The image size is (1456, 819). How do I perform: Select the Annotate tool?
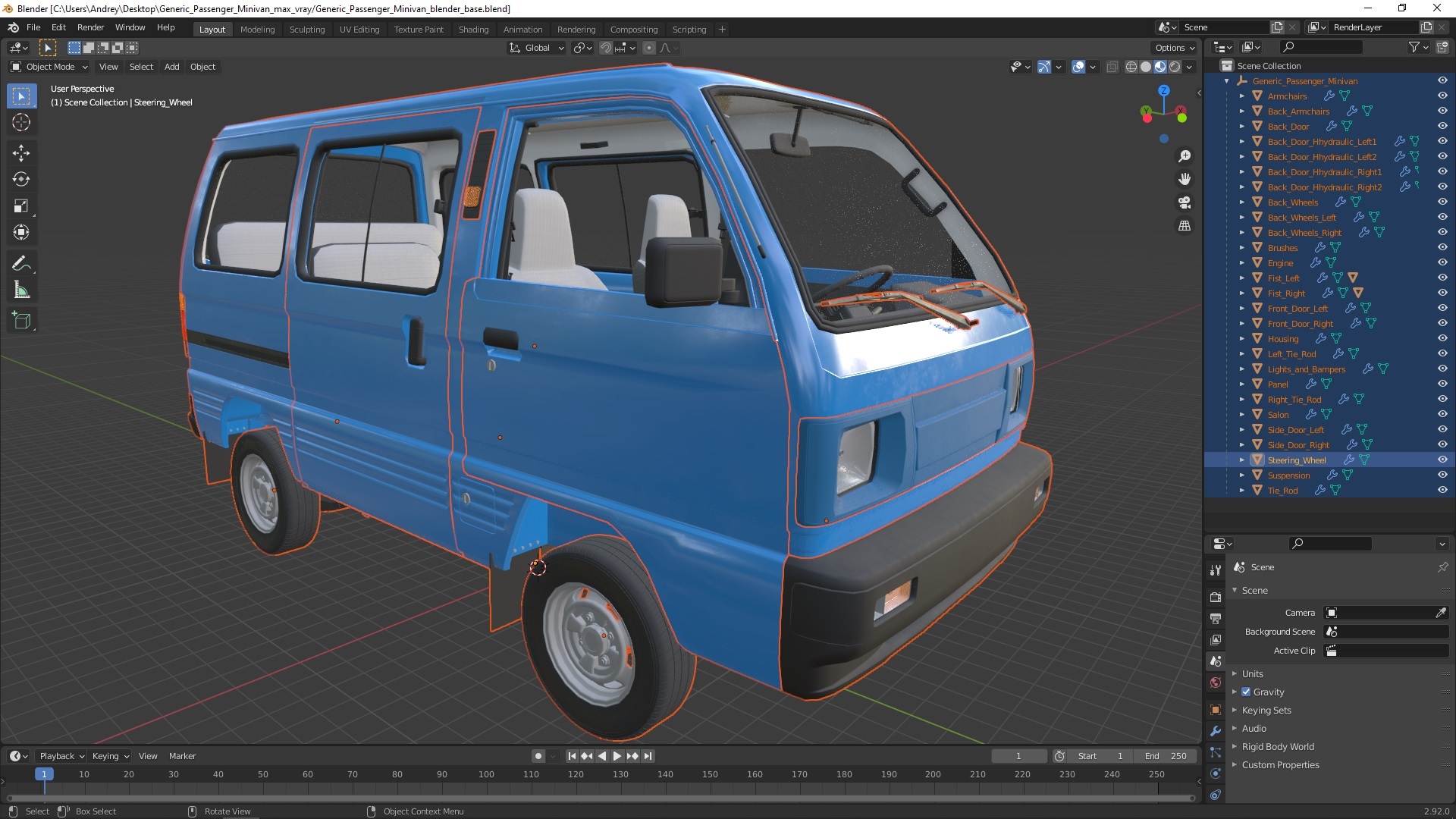[21, 264]
